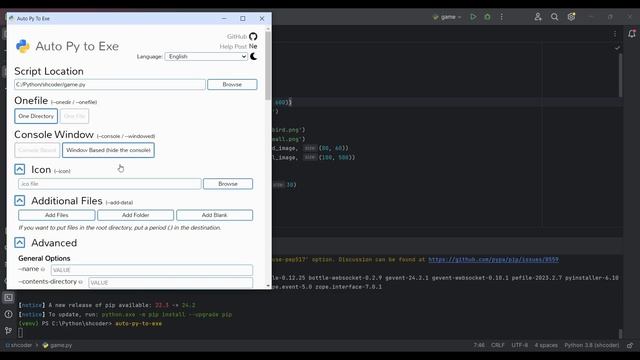640x360 pixels.
Task: Open PyCharm notifications bell
Action: coord(632,33)
